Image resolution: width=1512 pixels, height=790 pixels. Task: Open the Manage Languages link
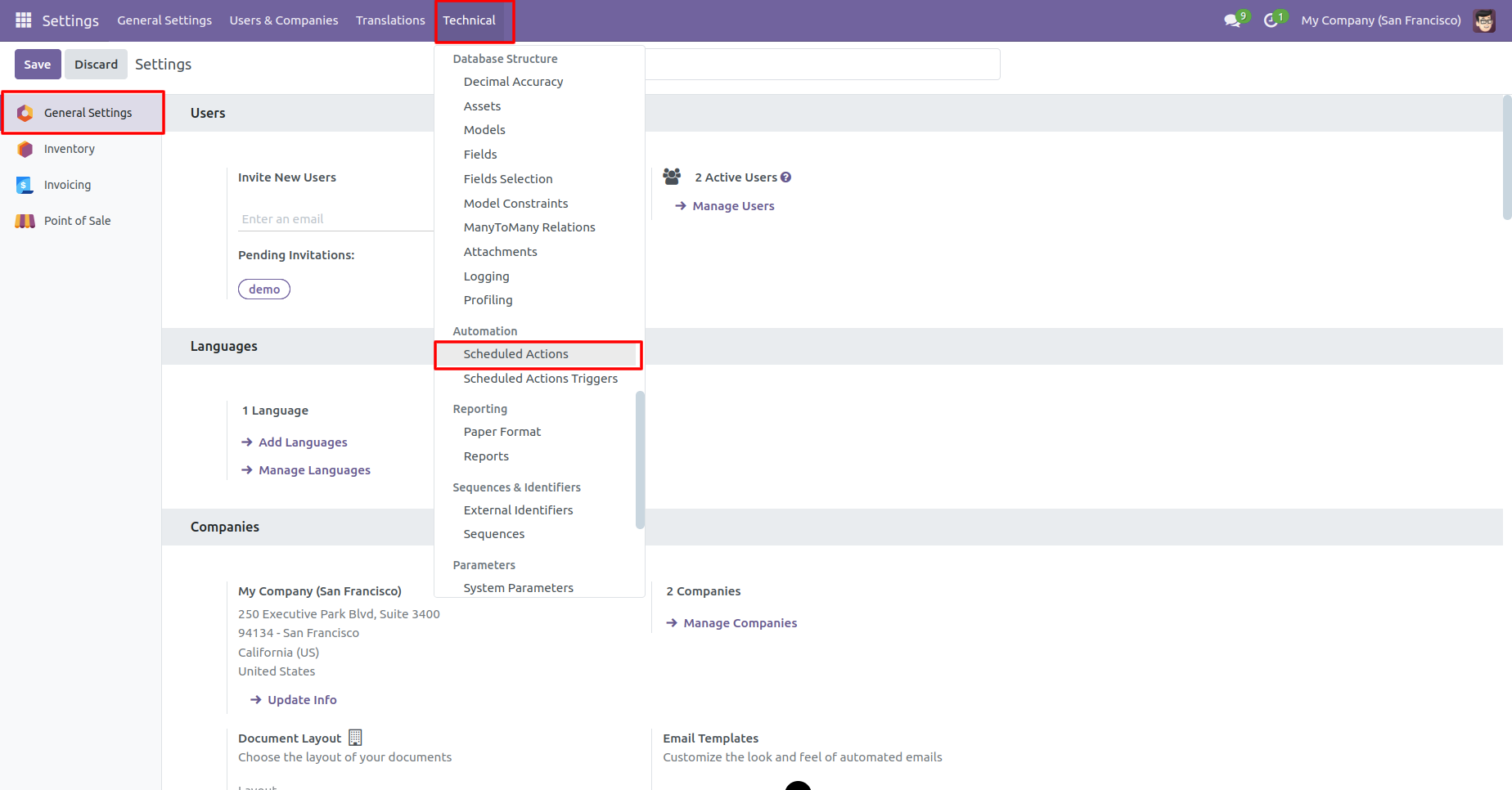pos(314,470)
